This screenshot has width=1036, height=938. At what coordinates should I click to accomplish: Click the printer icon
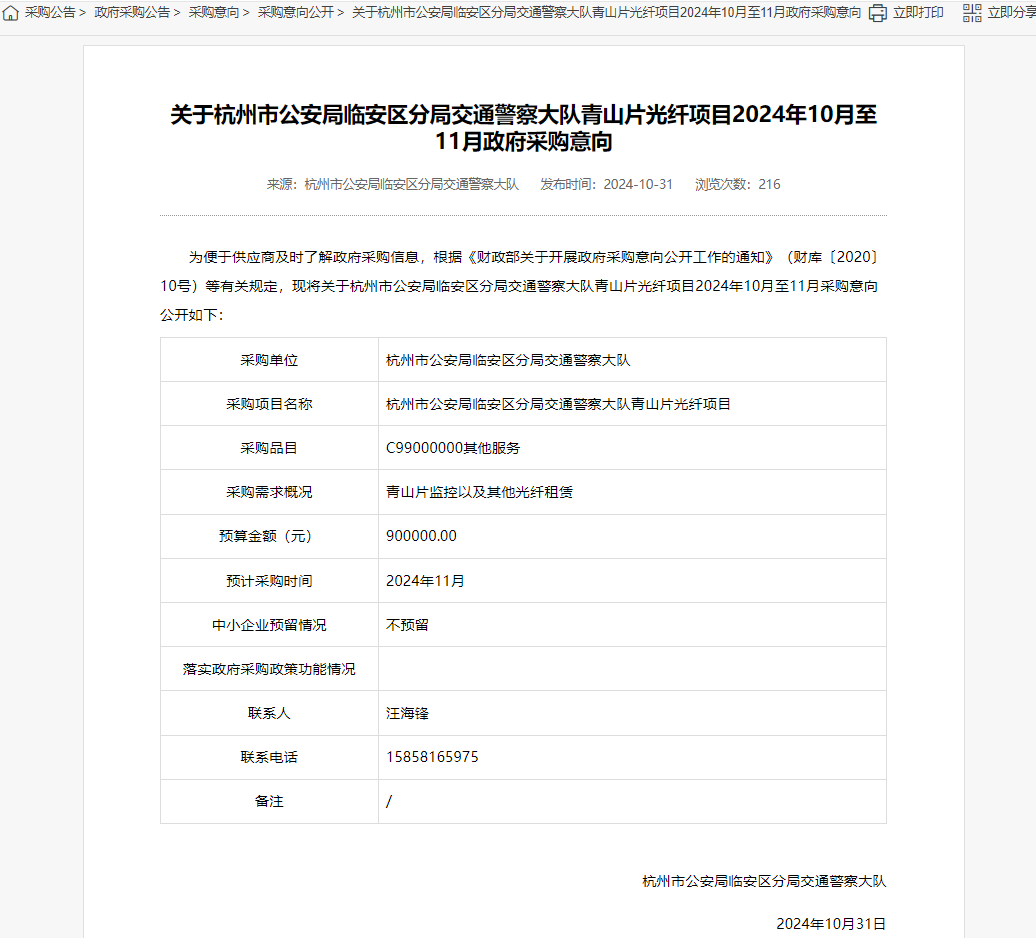(877, 13)
